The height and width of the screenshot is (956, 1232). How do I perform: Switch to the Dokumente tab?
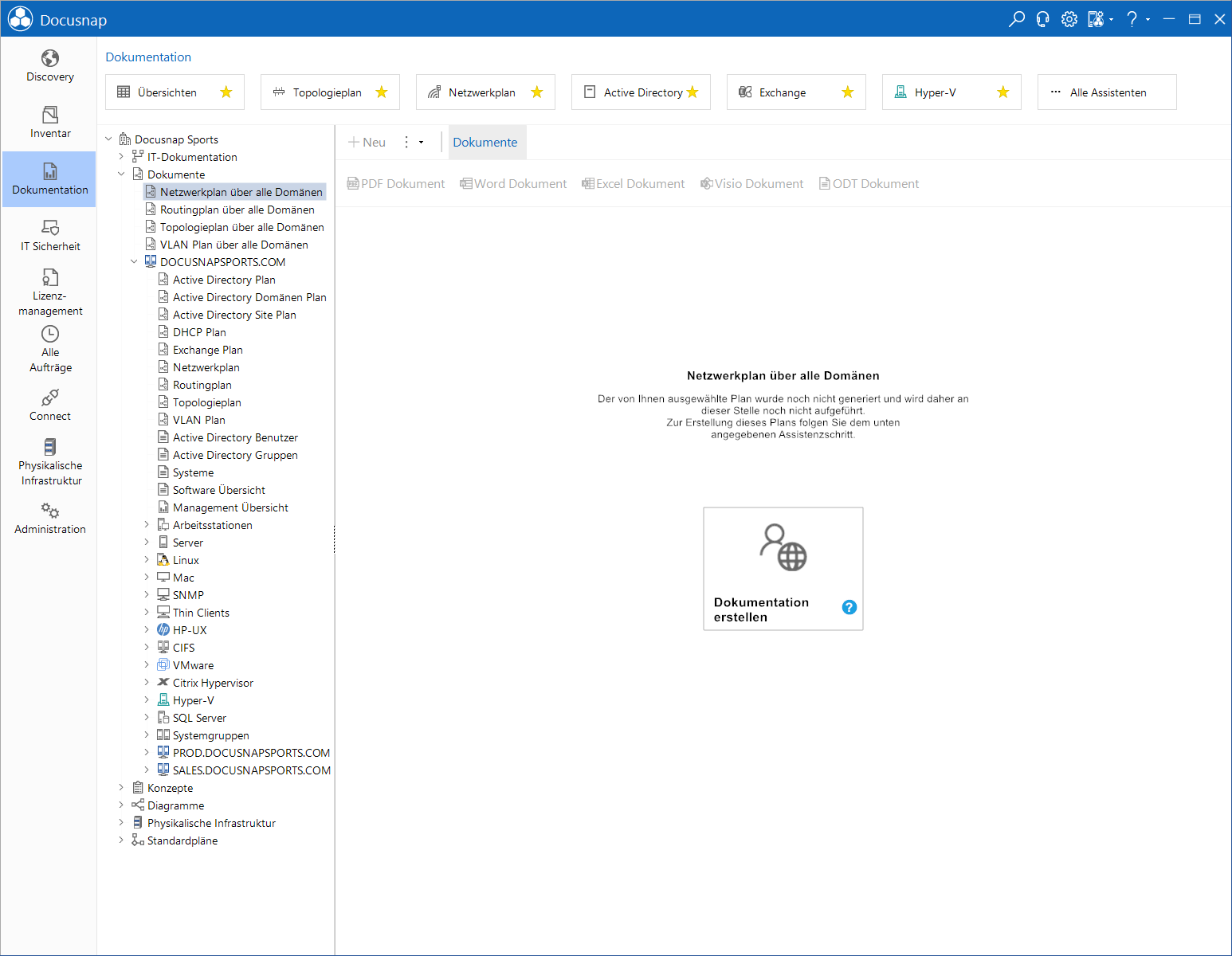(485, 142)
